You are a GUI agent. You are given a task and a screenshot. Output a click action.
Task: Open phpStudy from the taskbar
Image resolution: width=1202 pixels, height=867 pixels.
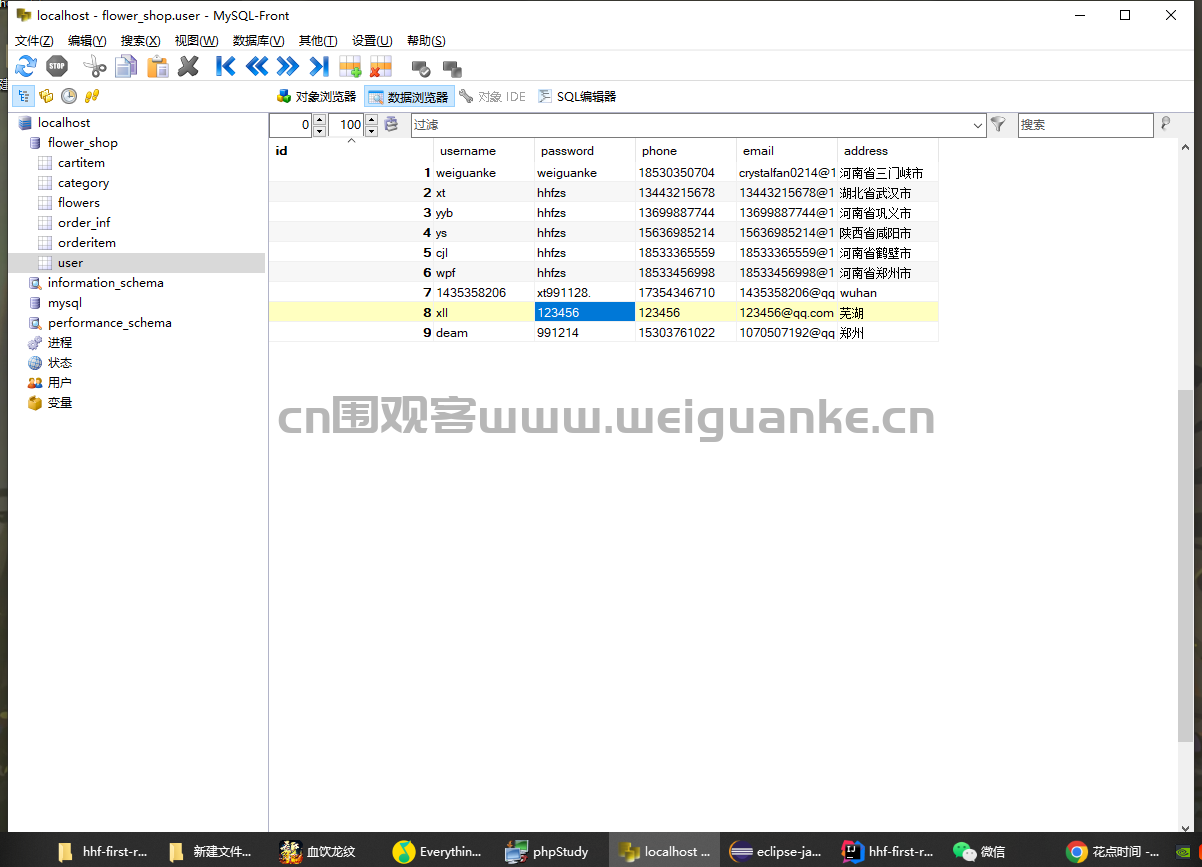[x=548, y=851]
